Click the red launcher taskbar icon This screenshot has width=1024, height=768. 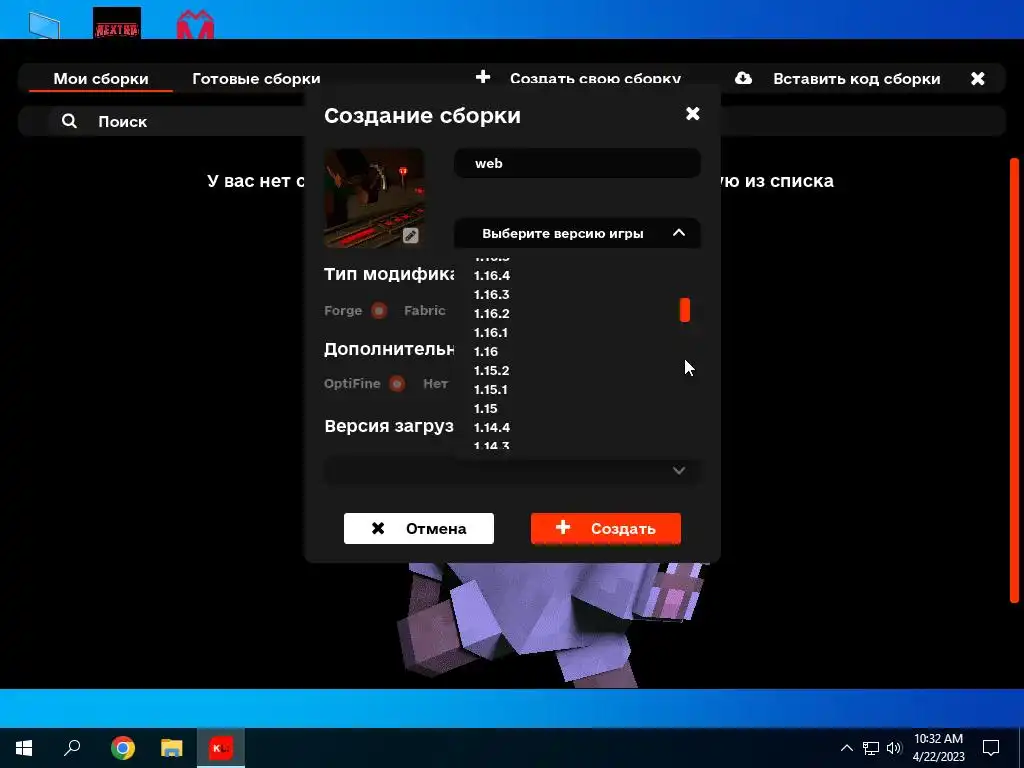pos(221,748)
